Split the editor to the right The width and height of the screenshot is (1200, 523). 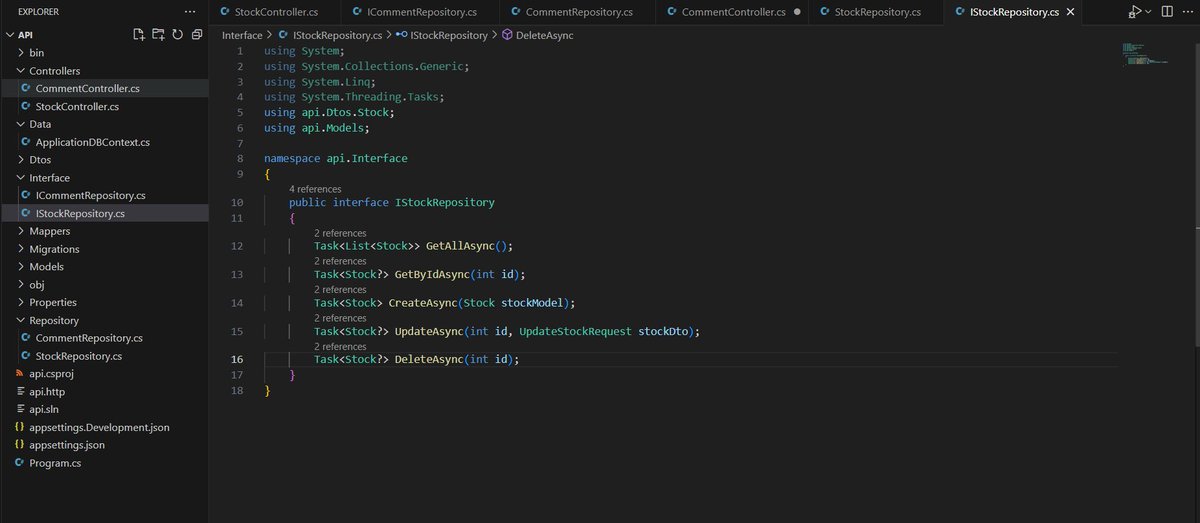click(x=1166, y=12)
